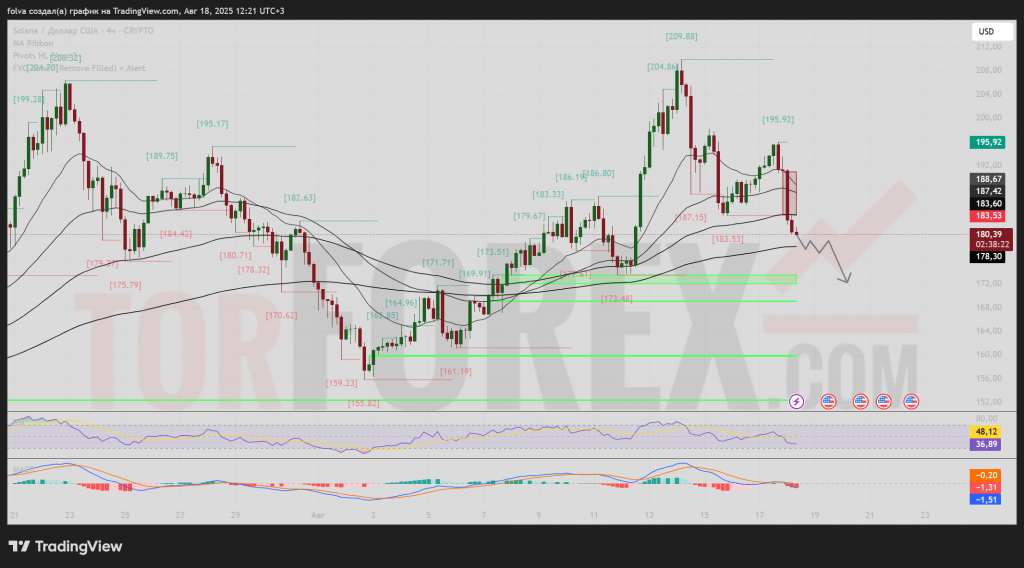Click the orange MACD value −0,20
1024x568 pixels.
[x=985, y=475]
